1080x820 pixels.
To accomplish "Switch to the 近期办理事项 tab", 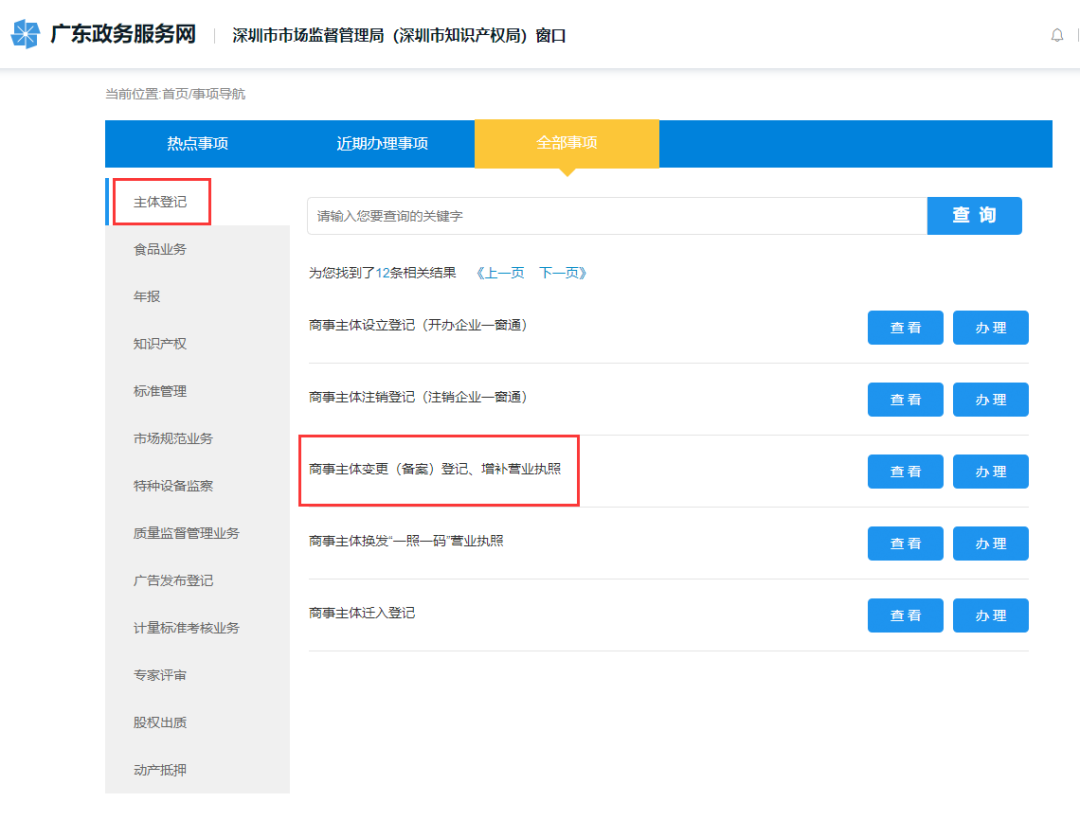I will click(x=382, y=143).
